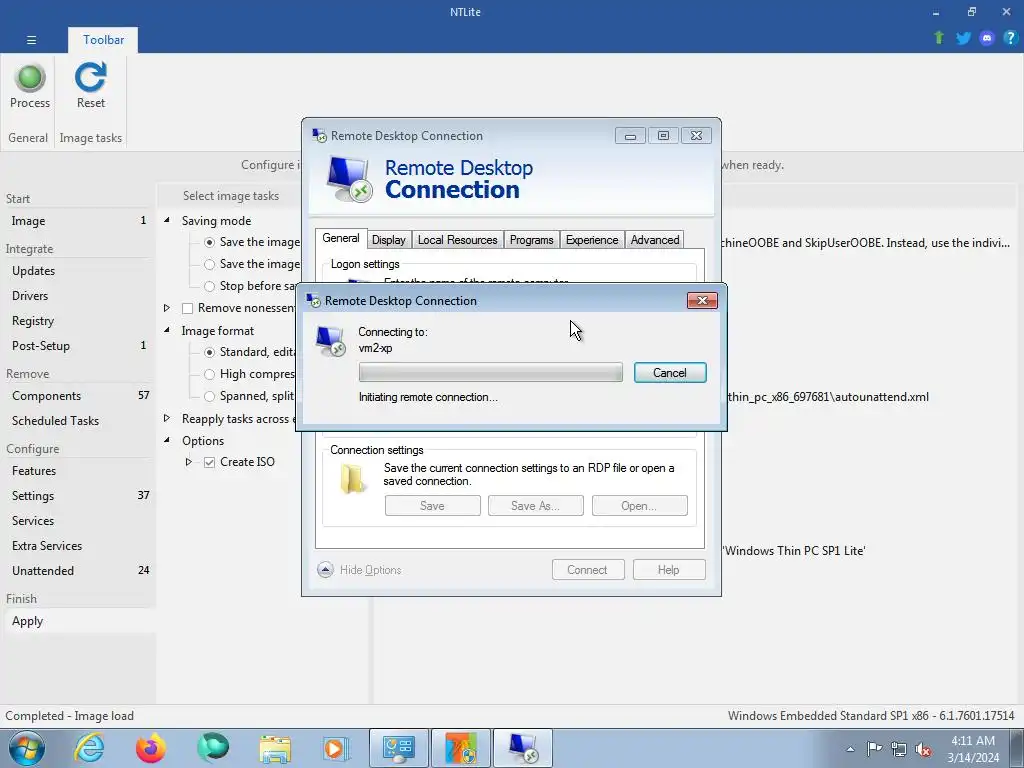Collapse the Saving mode tree section
1024x768 pixels.
point(167,221)
